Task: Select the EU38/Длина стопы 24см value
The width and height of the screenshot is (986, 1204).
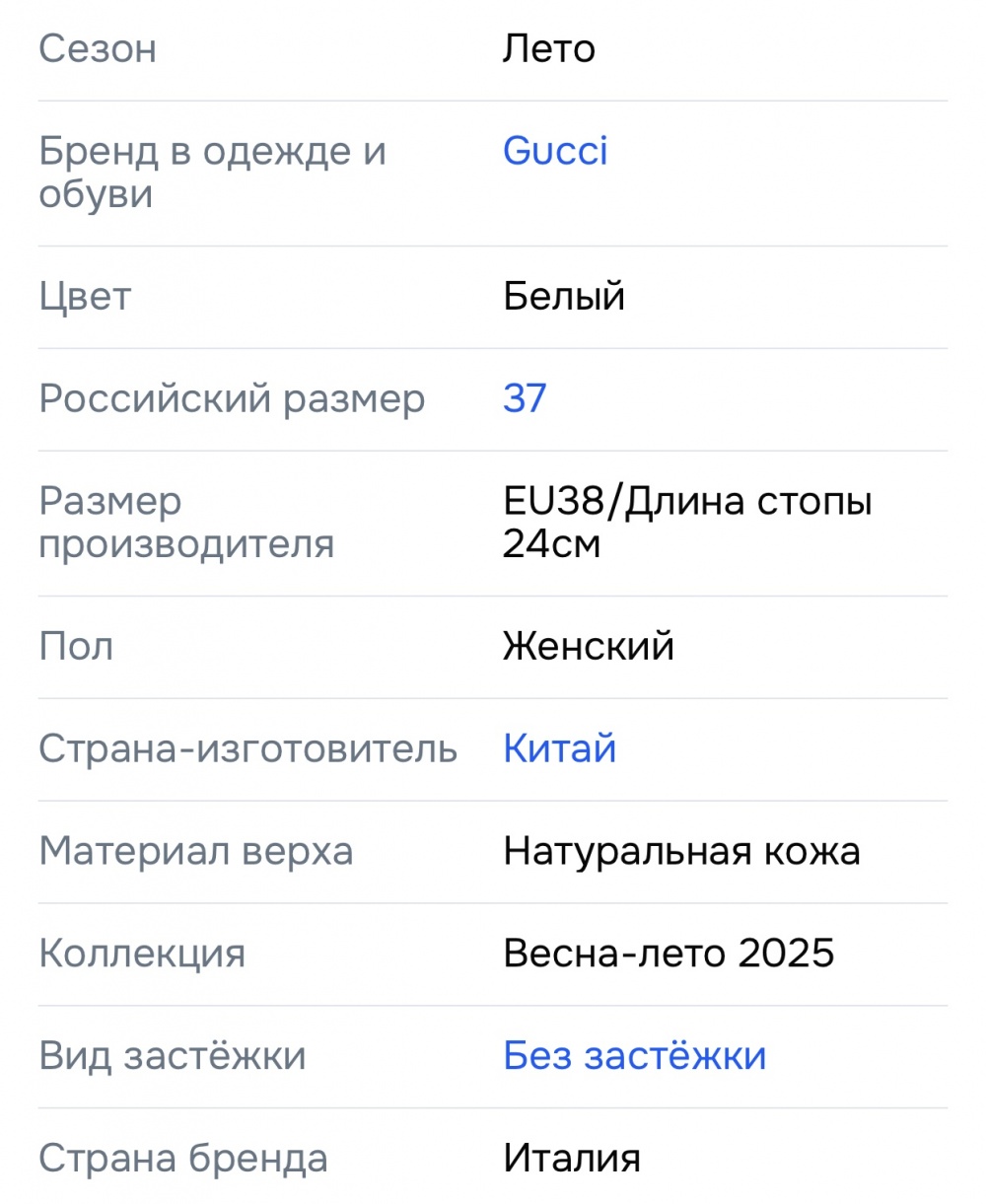Action: click(x=687, y=522)
